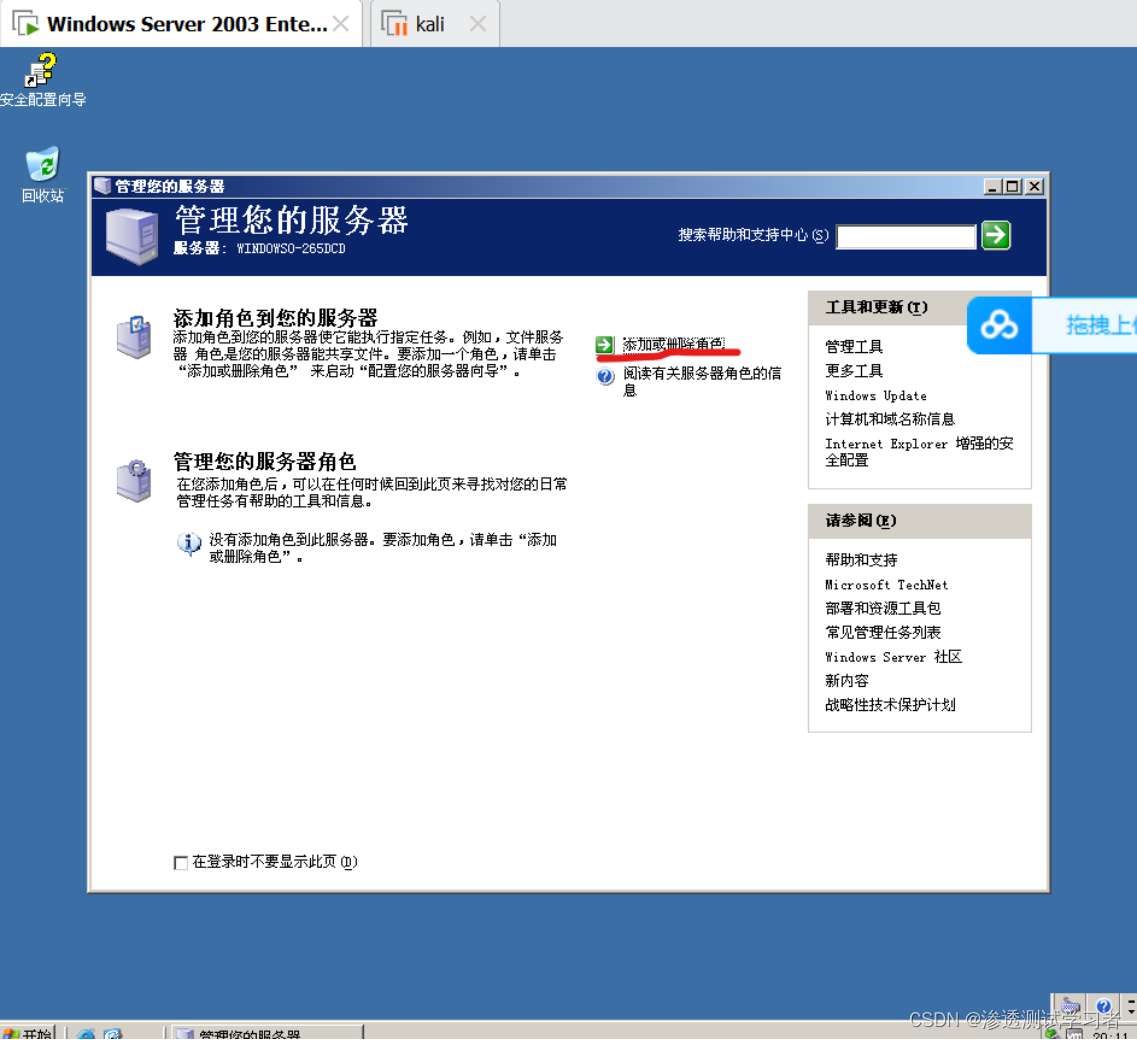Click the green arrow icon beside 添加或删除角色
This screenshot has height=1040, width=1137.
(605, 344)
